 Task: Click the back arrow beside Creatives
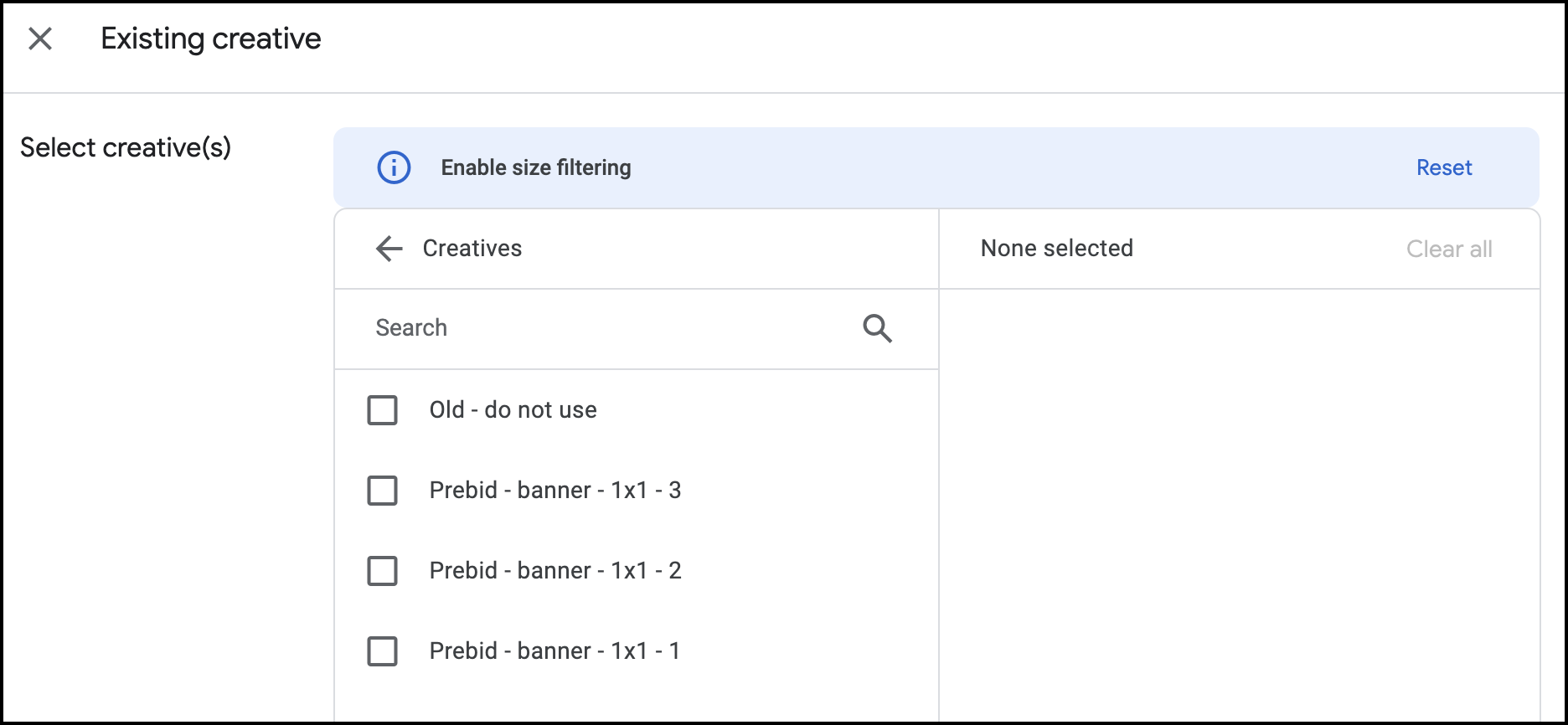(388, 248)
